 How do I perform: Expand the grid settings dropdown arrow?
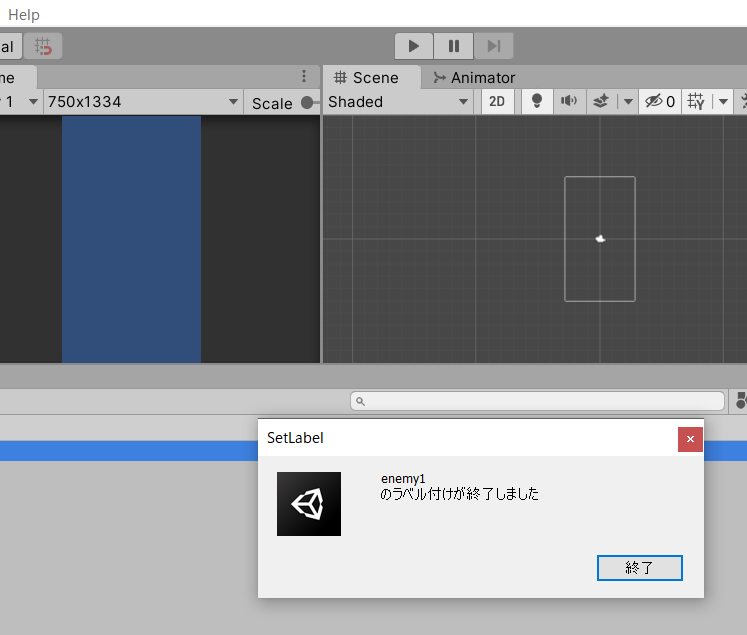pos(723,101)
